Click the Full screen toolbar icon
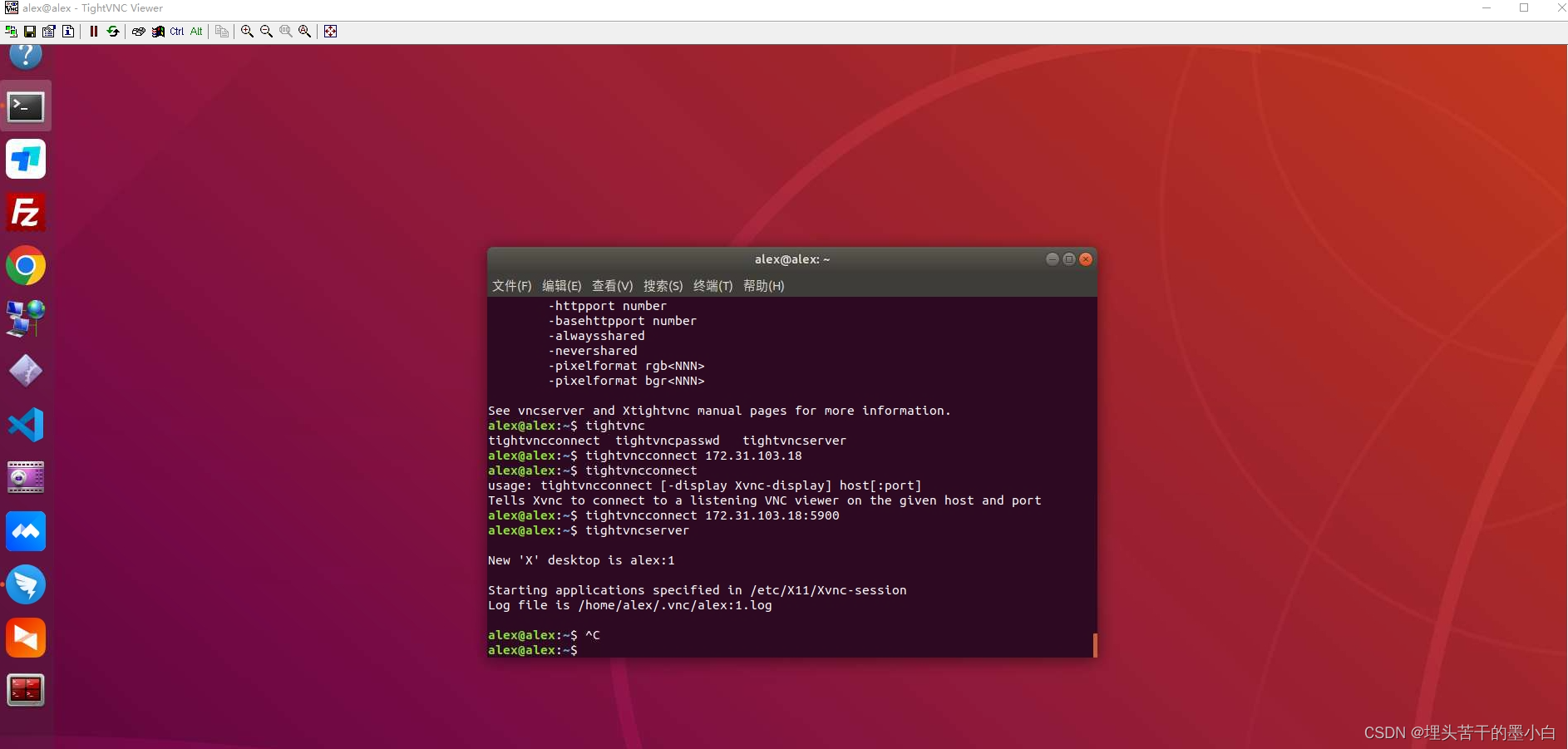Screen dimensions: 1568x749 (x=330, y=32)
